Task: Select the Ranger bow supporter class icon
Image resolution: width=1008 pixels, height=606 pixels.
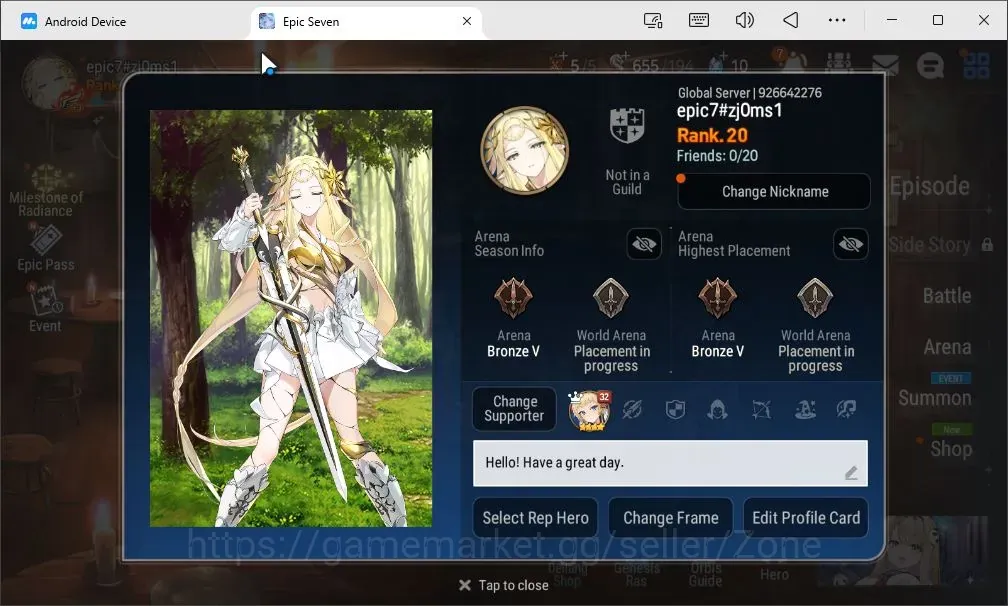Action: tap(761, 409)
